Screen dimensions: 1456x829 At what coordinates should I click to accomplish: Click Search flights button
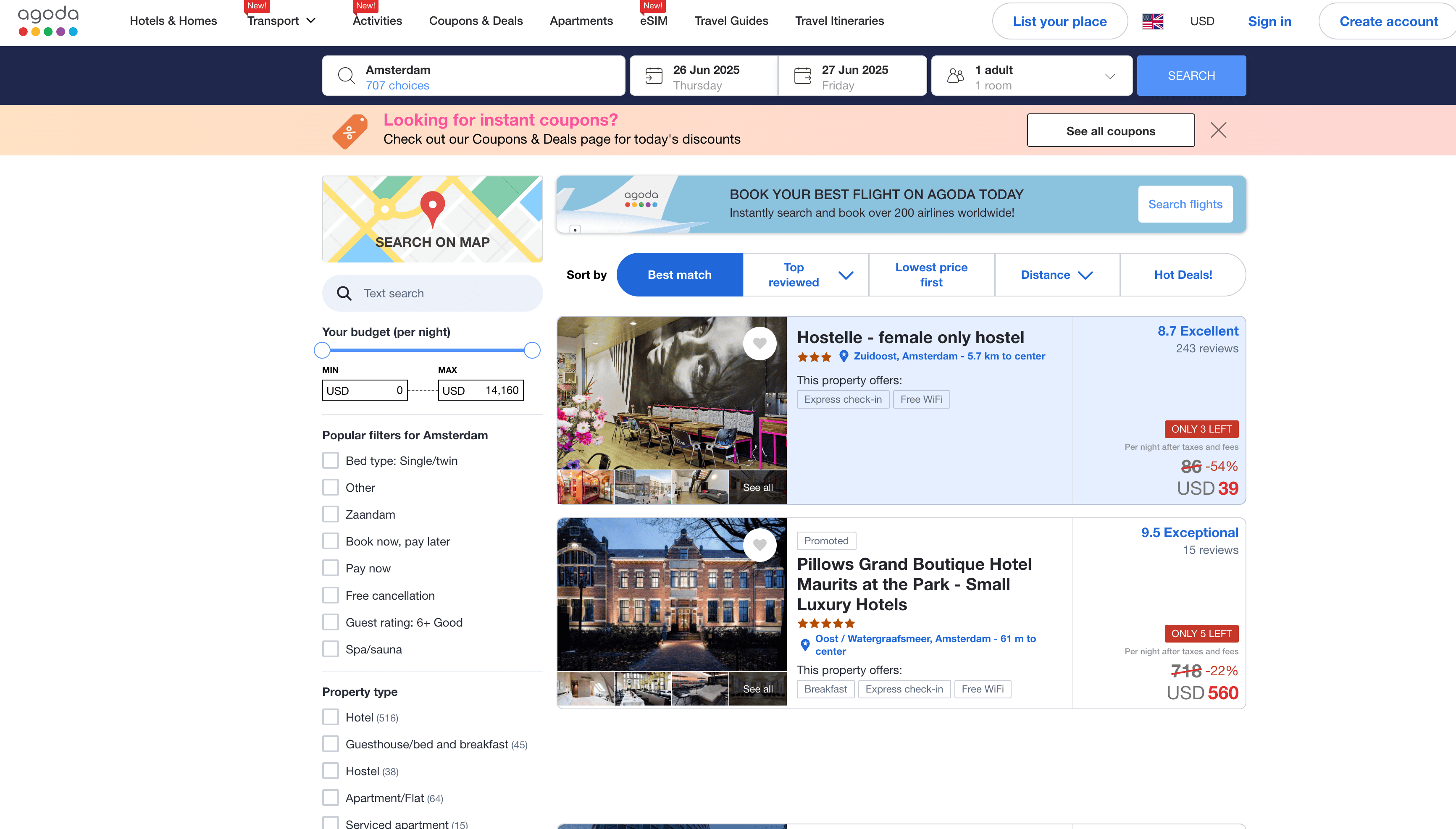click(x=1185, y=204)
